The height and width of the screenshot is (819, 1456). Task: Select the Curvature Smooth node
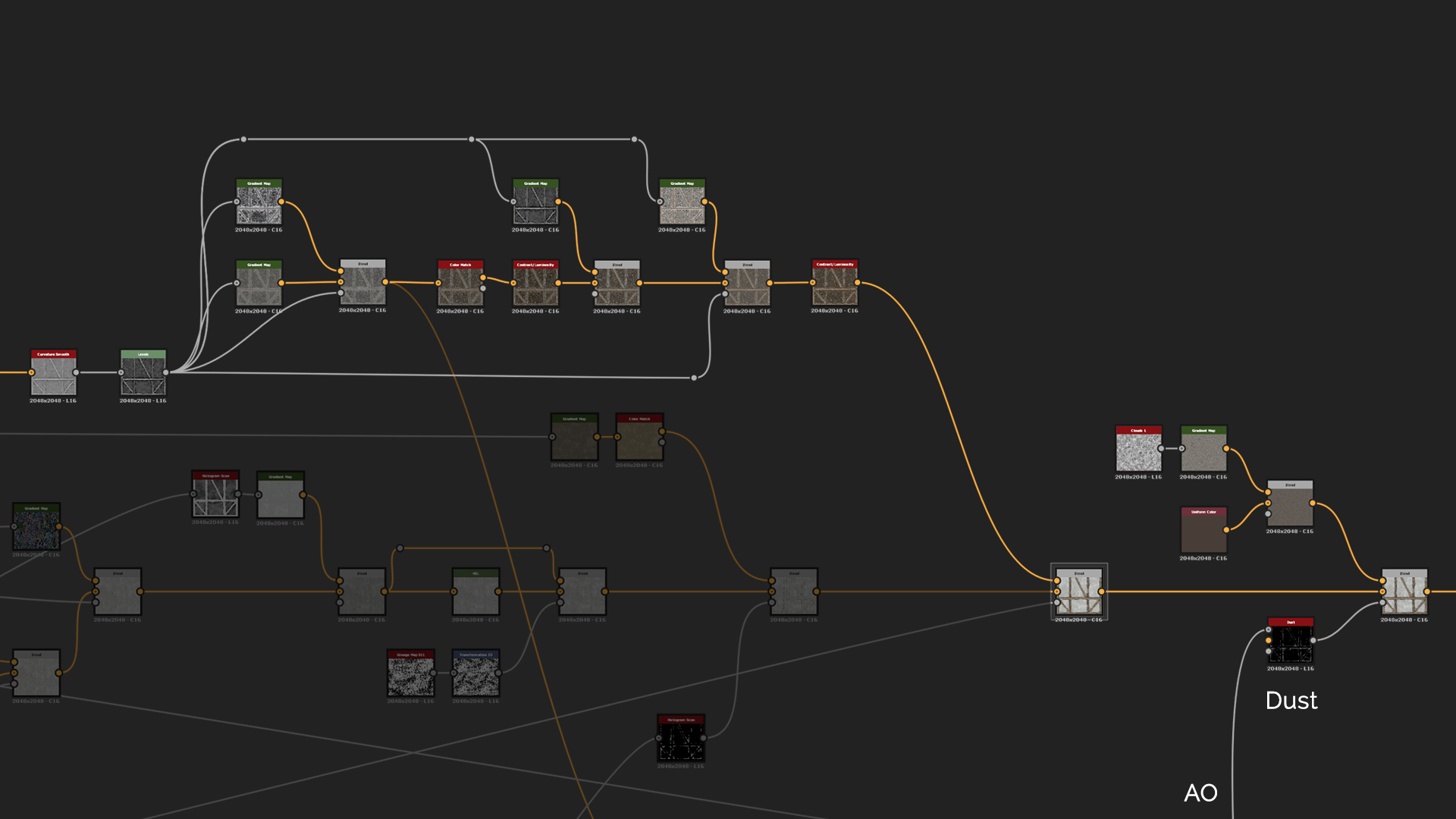(x=53, y=375)
